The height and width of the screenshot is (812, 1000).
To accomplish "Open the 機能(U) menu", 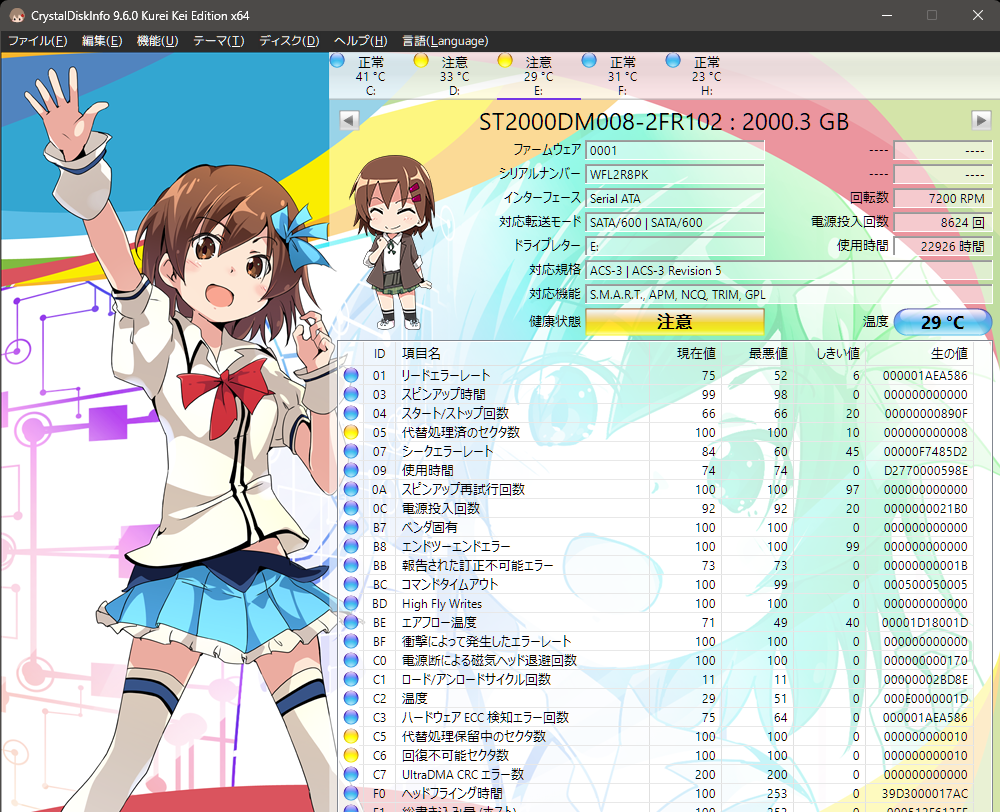I will pos(158,41).
